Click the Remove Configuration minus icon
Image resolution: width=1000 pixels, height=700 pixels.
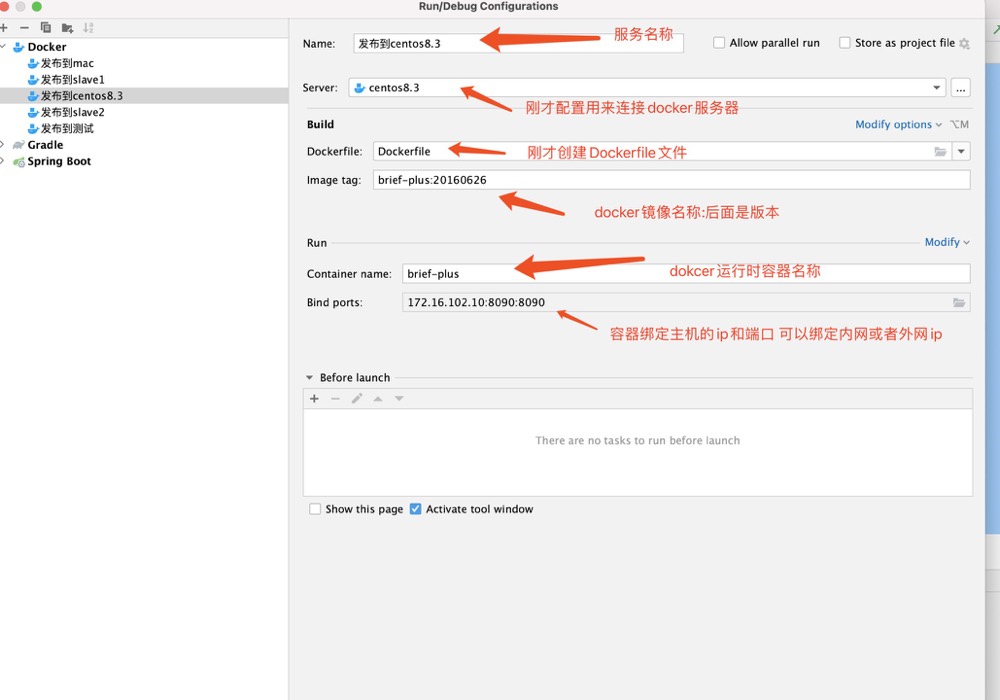[x=24, y=28]
